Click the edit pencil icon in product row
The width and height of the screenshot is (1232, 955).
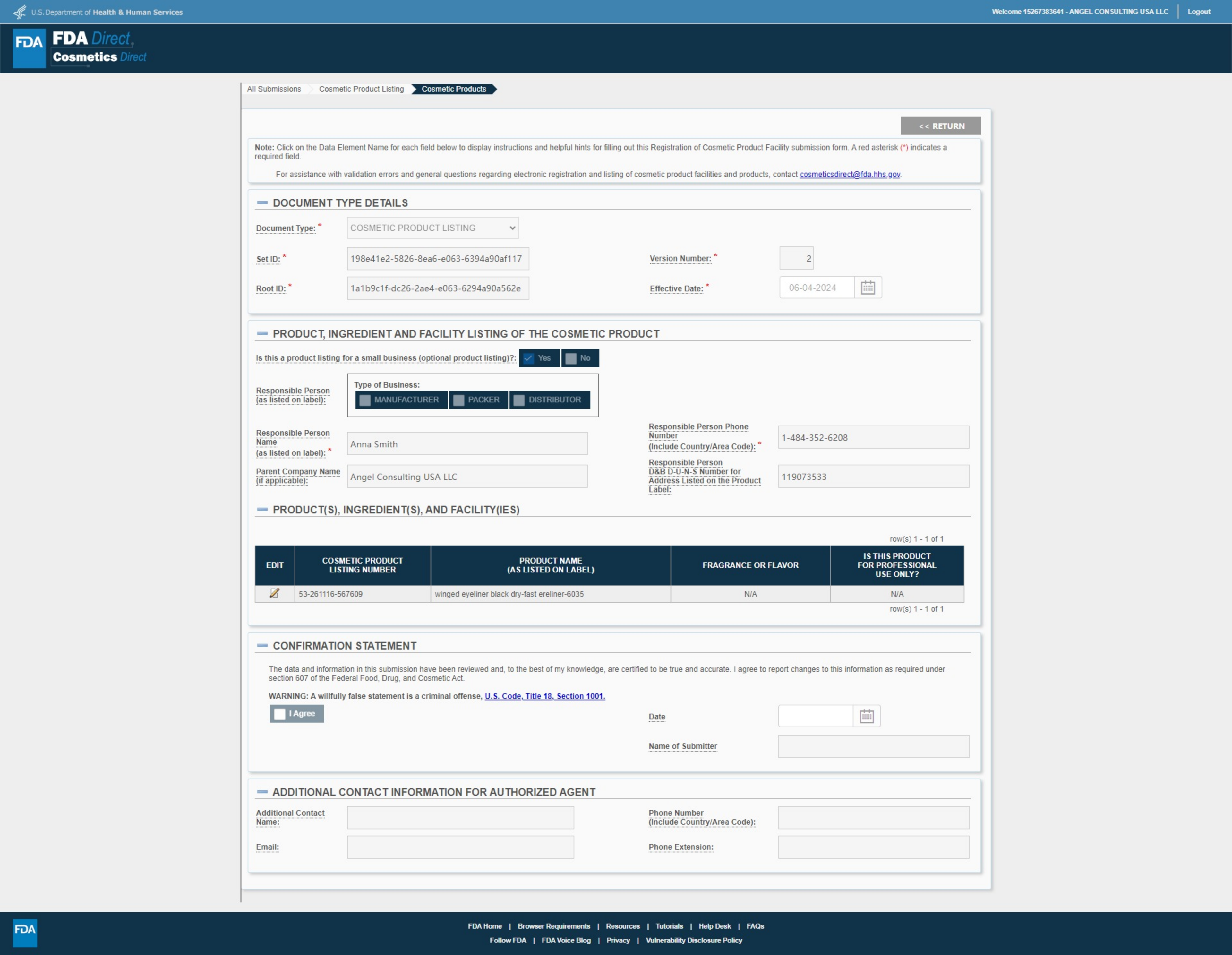point(274,593)
